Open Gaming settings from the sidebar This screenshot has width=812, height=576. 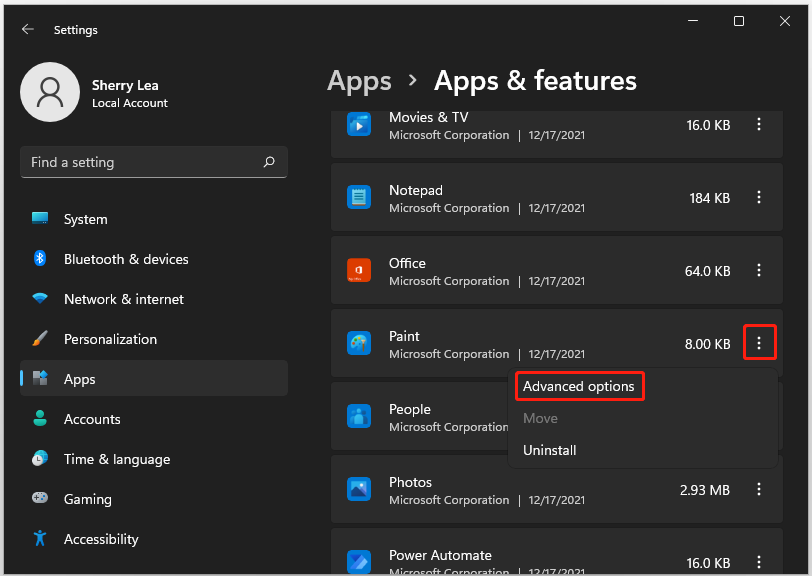click(x=90, y=499)
